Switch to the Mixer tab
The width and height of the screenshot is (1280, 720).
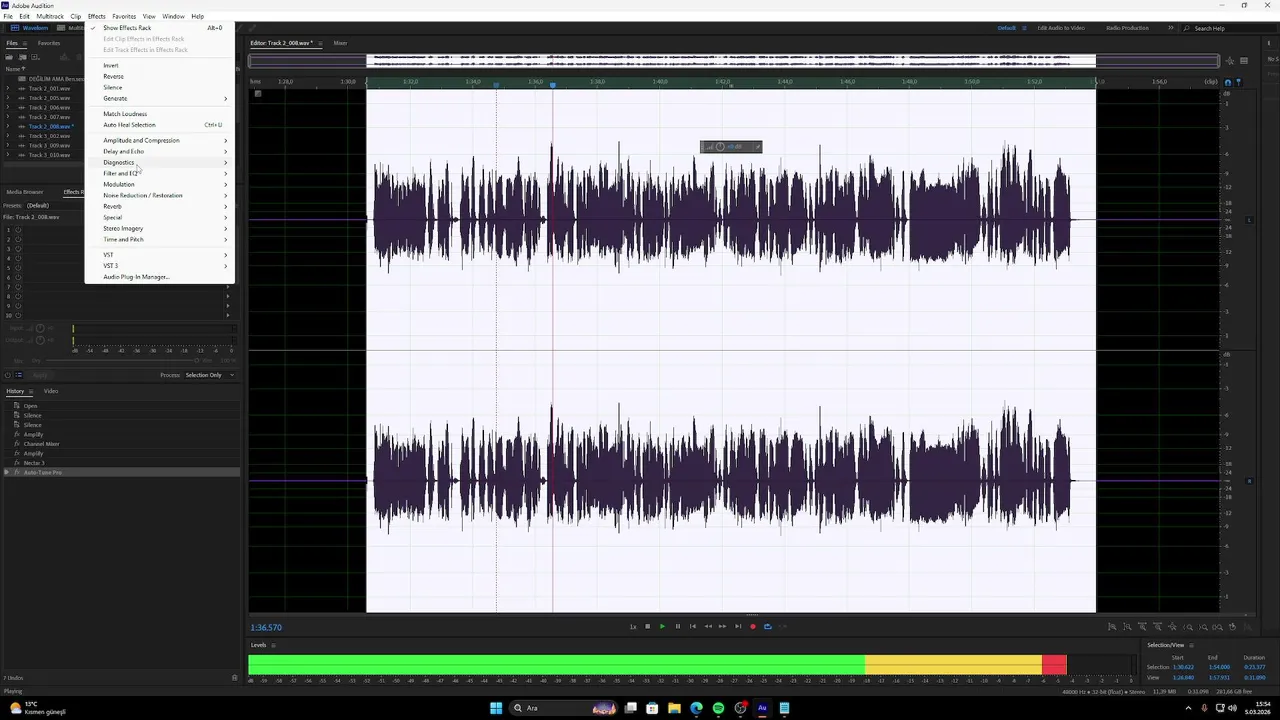pos(340,43)
